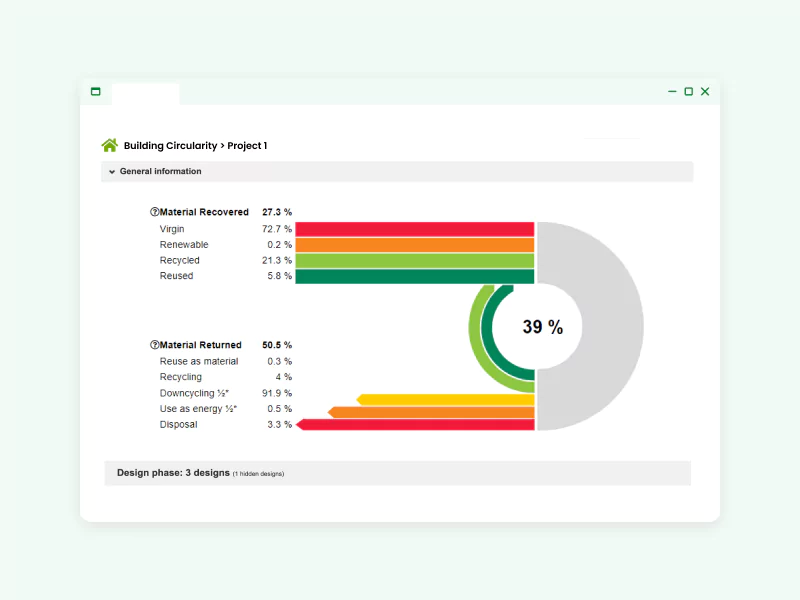Click the chevron next to General information

click(x=111, y=171)
